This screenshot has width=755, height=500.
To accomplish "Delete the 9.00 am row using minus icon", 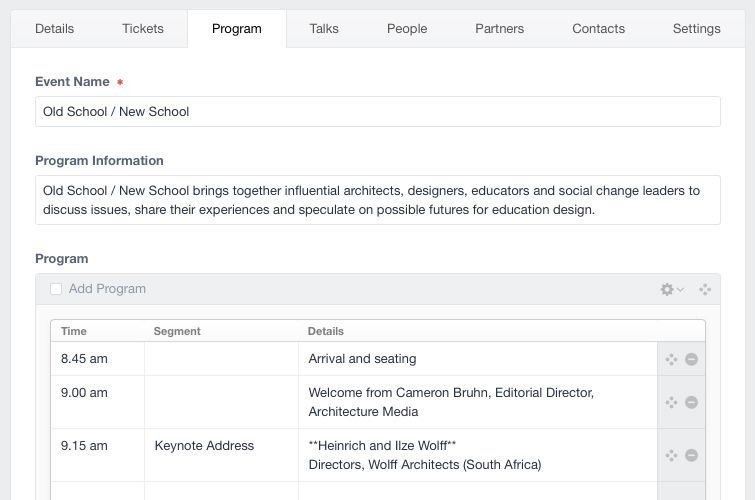I will pyautogui.click(x=691, y=402).
